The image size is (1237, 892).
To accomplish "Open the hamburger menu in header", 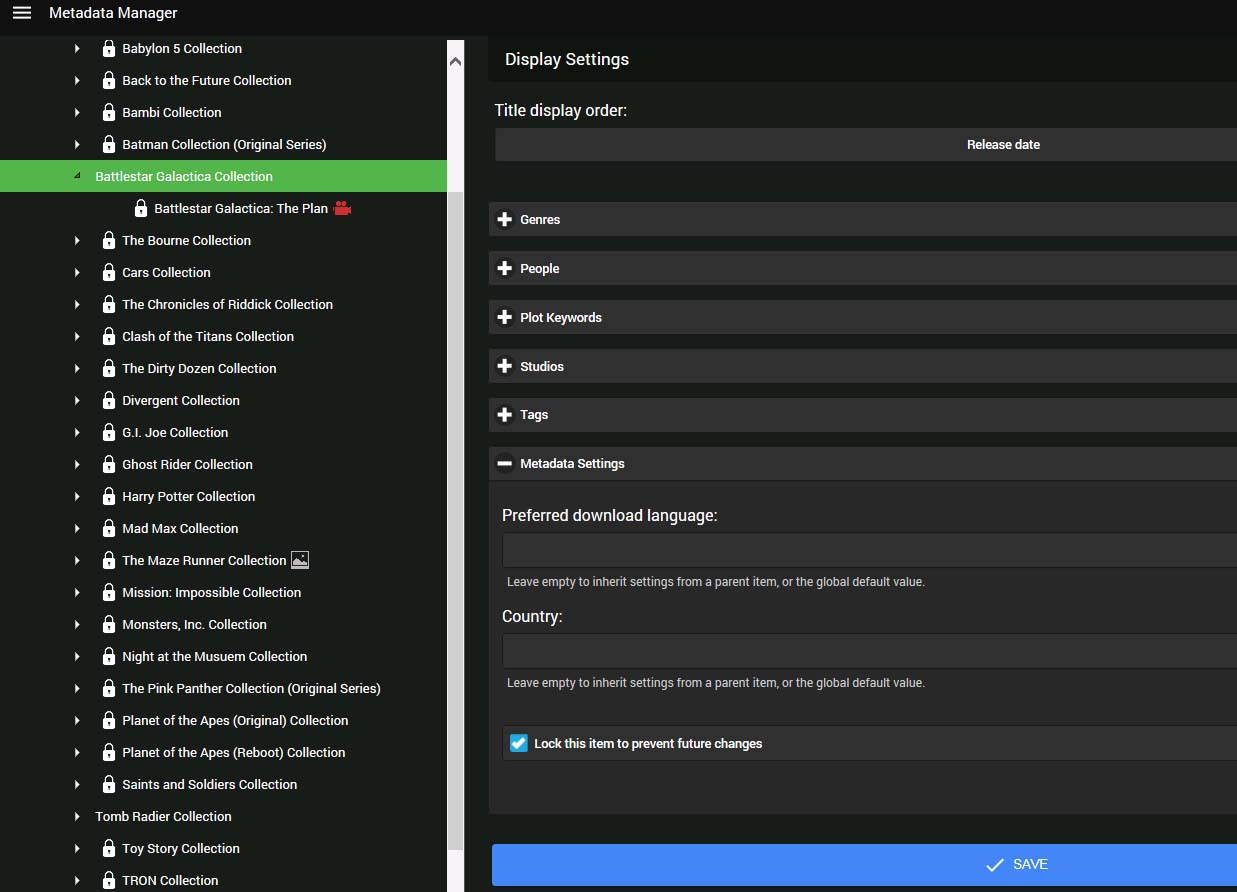I will [x=22, y=13].
